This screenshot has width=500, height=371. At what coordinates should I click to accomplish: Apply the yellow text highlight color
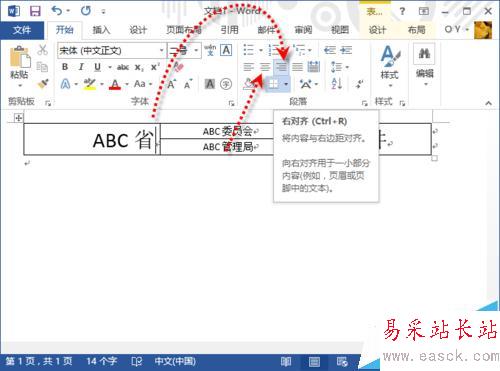pyautogui.click(x=89, y=84)
